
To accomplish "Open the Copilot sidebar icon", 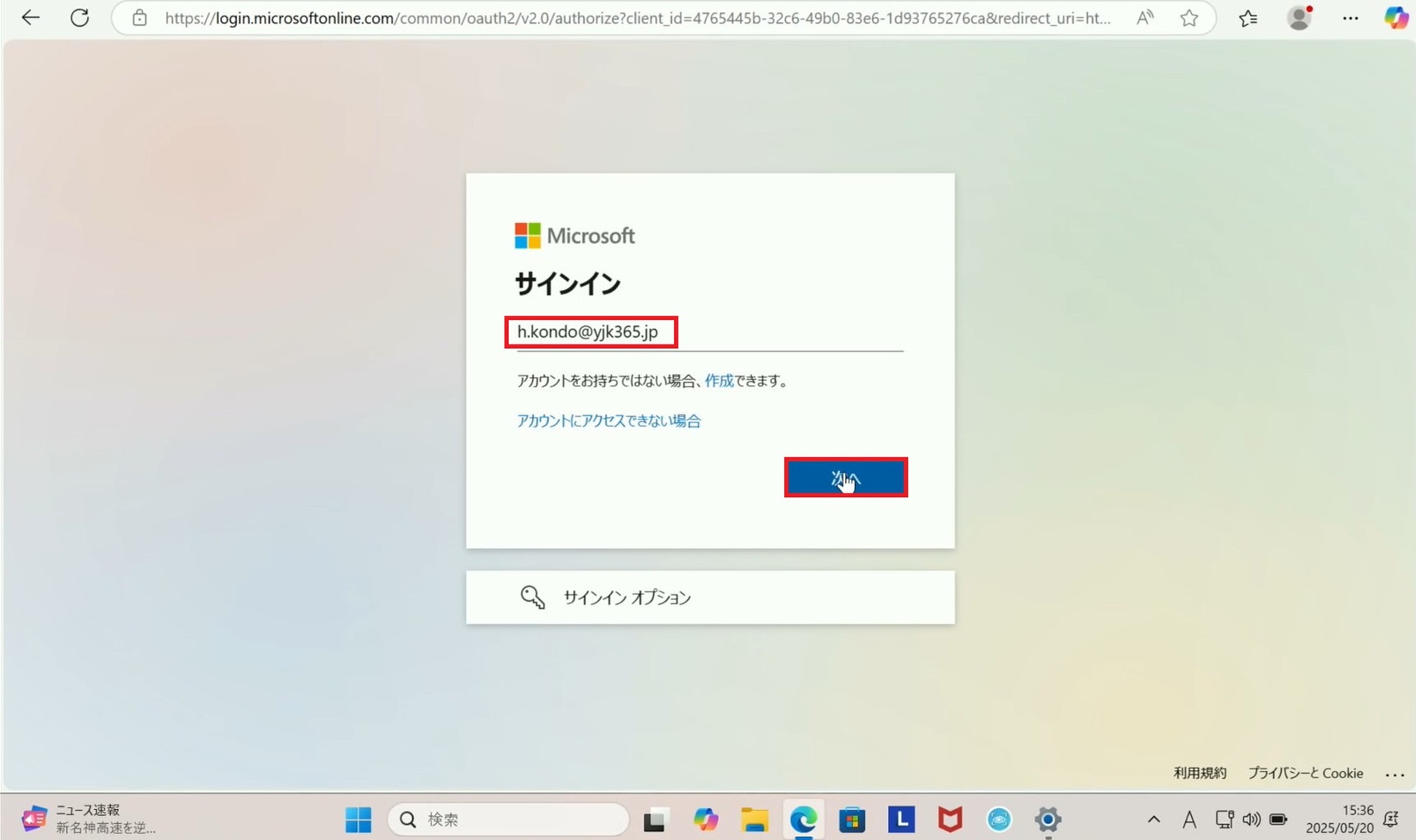I will [x=1396, y=18].
